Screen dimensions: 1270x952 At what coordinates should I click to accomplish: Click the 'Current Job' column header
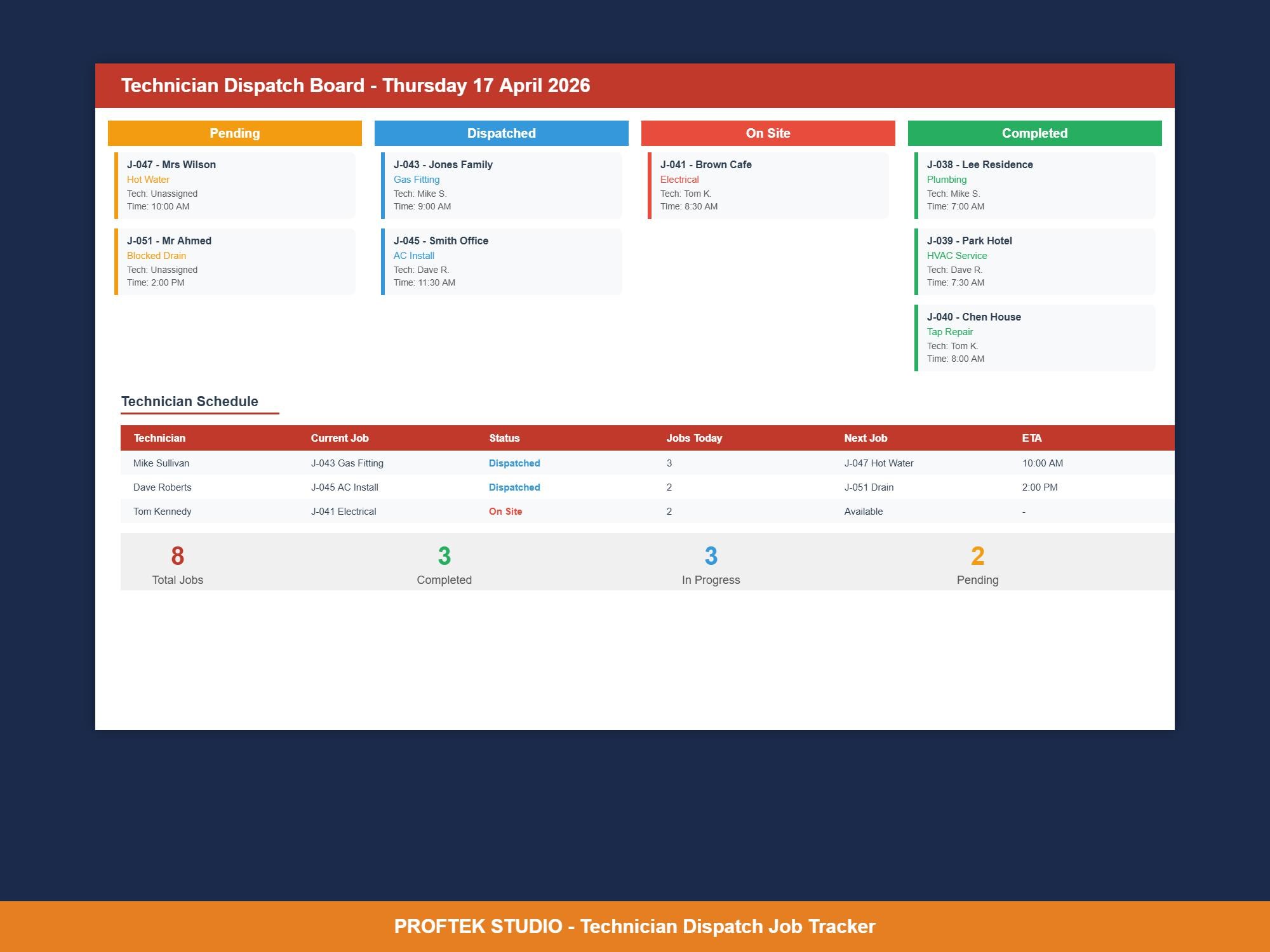tap(340, 438)
